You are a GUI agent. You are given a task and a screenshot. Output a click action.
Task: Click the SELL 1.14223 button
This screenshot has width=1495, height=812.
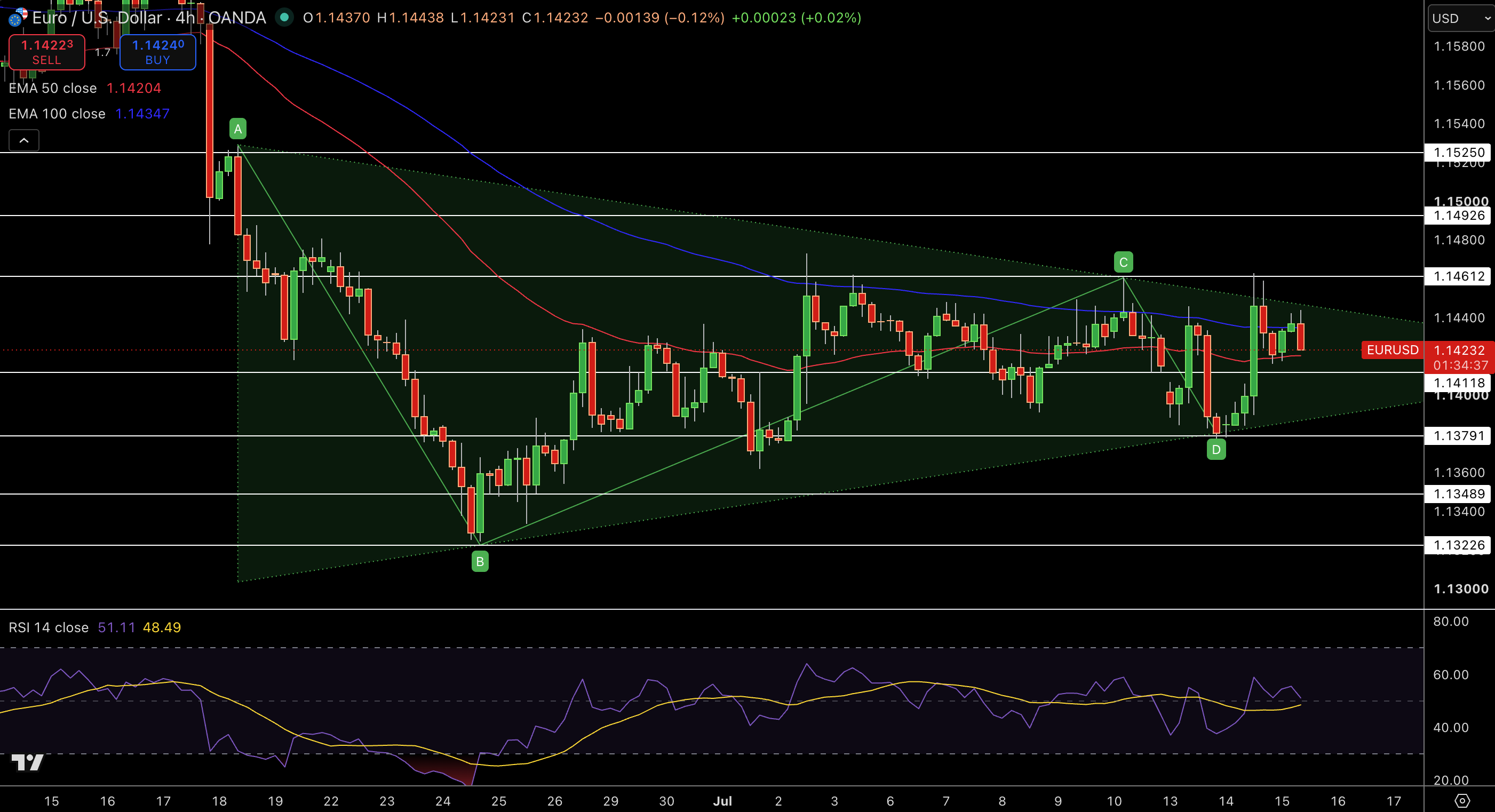(x=46, y=52)
